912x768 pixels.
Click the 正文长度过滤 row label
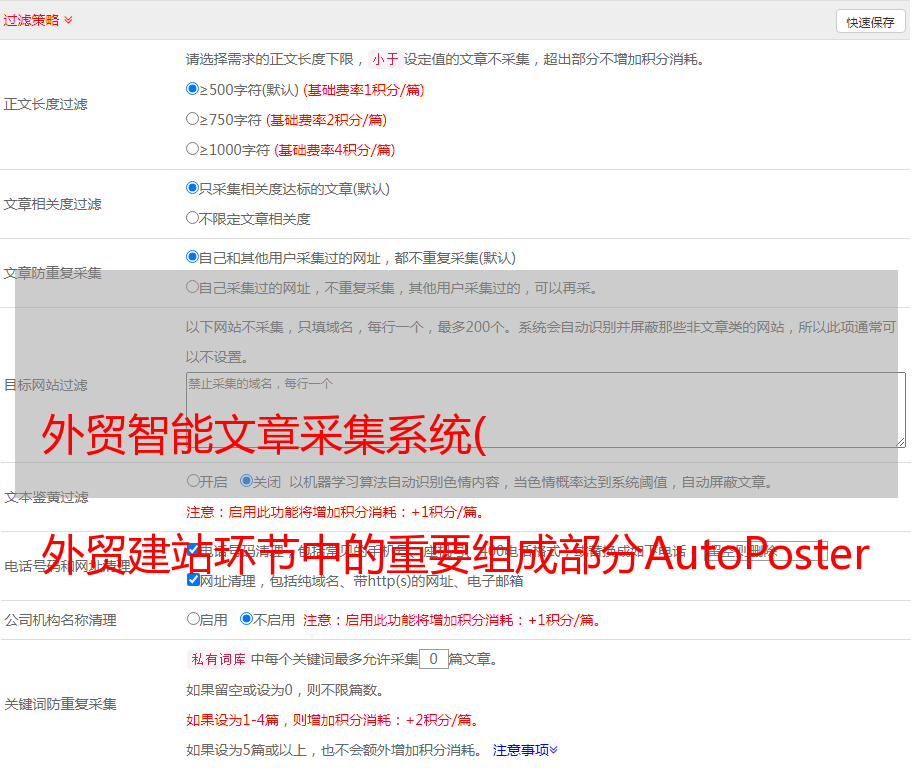pos(45,104)
